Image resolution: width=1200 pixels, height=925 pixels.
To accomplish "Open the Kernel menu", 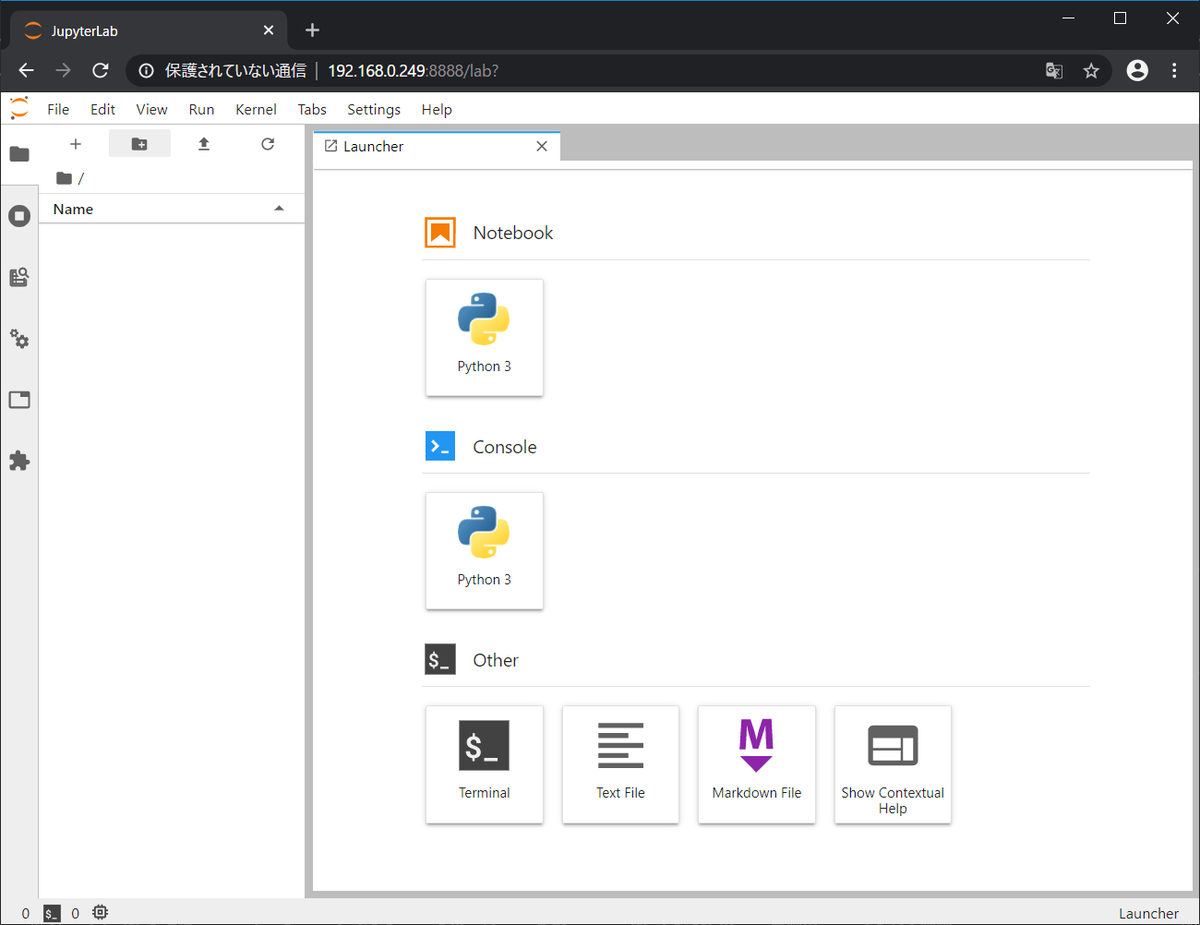I will [256, 109].
